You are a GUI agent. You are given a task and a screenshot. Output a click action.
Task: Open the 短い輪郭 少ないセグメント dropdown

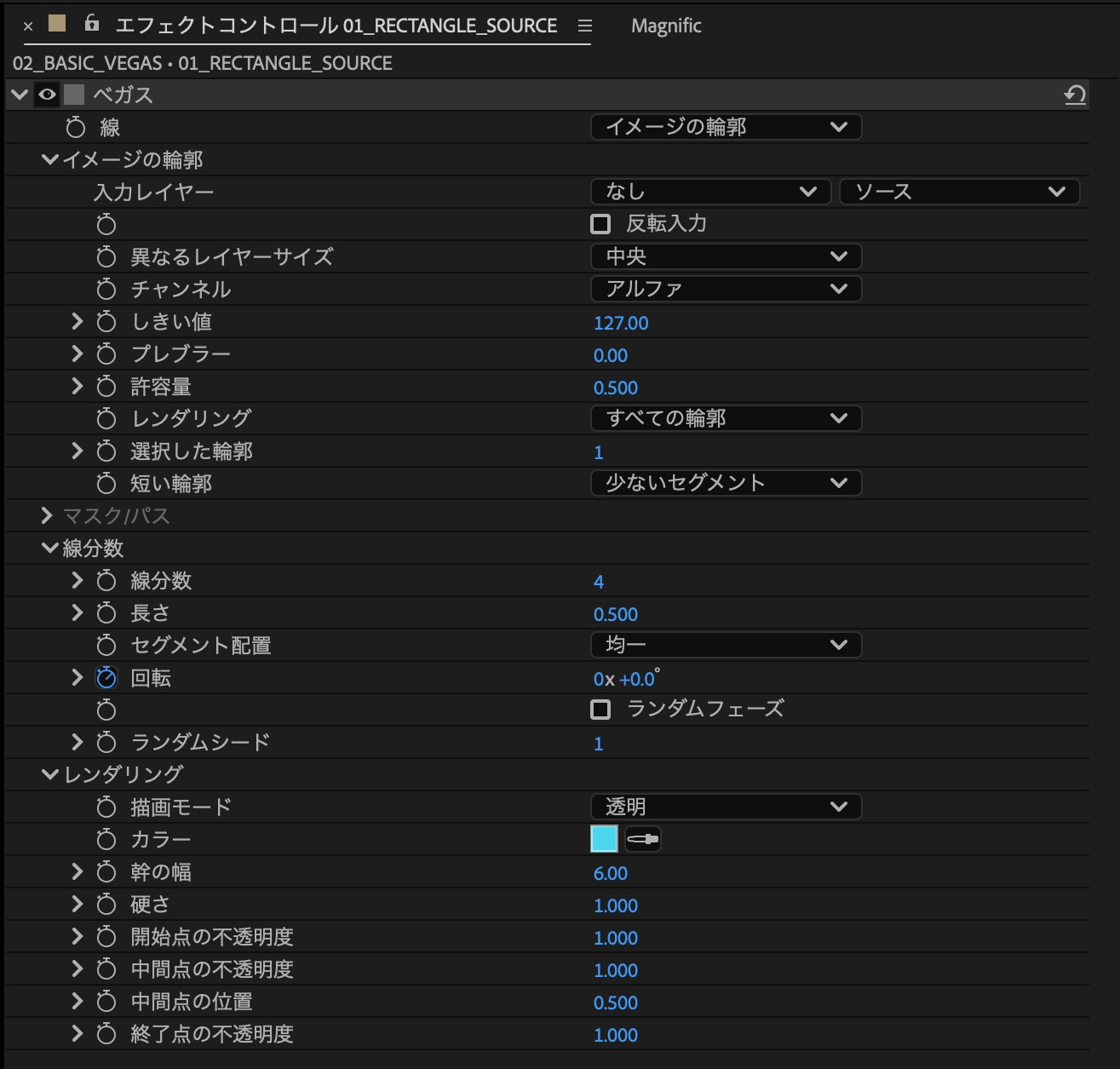tap(726, 483)
